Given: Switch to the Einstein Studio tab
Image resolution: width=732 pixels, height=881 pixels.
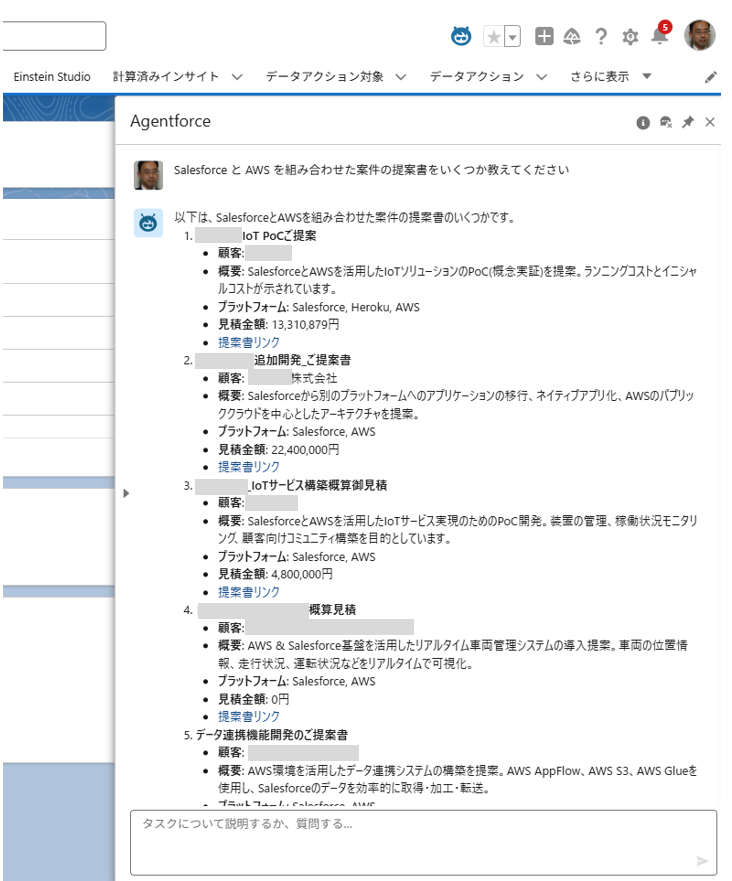Looking at the screenshot, I should 52,76.
